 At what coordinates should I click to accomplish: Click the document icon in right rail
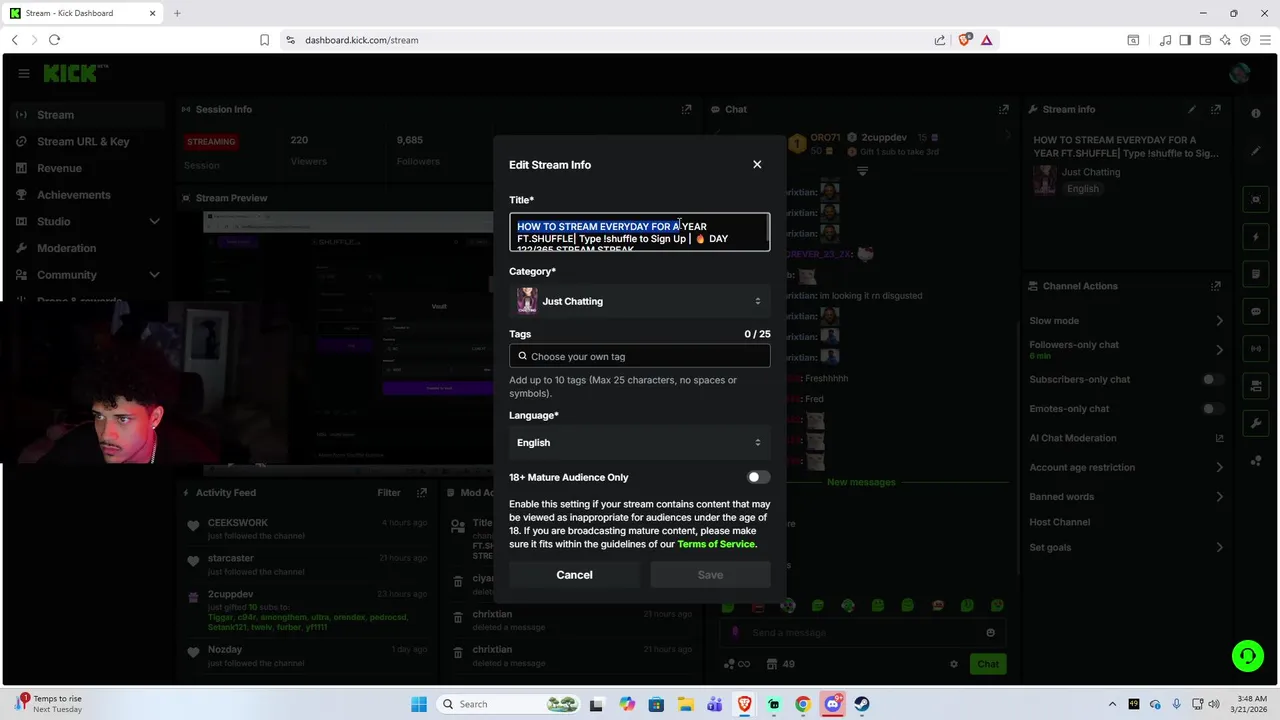tap(1256, 274)
